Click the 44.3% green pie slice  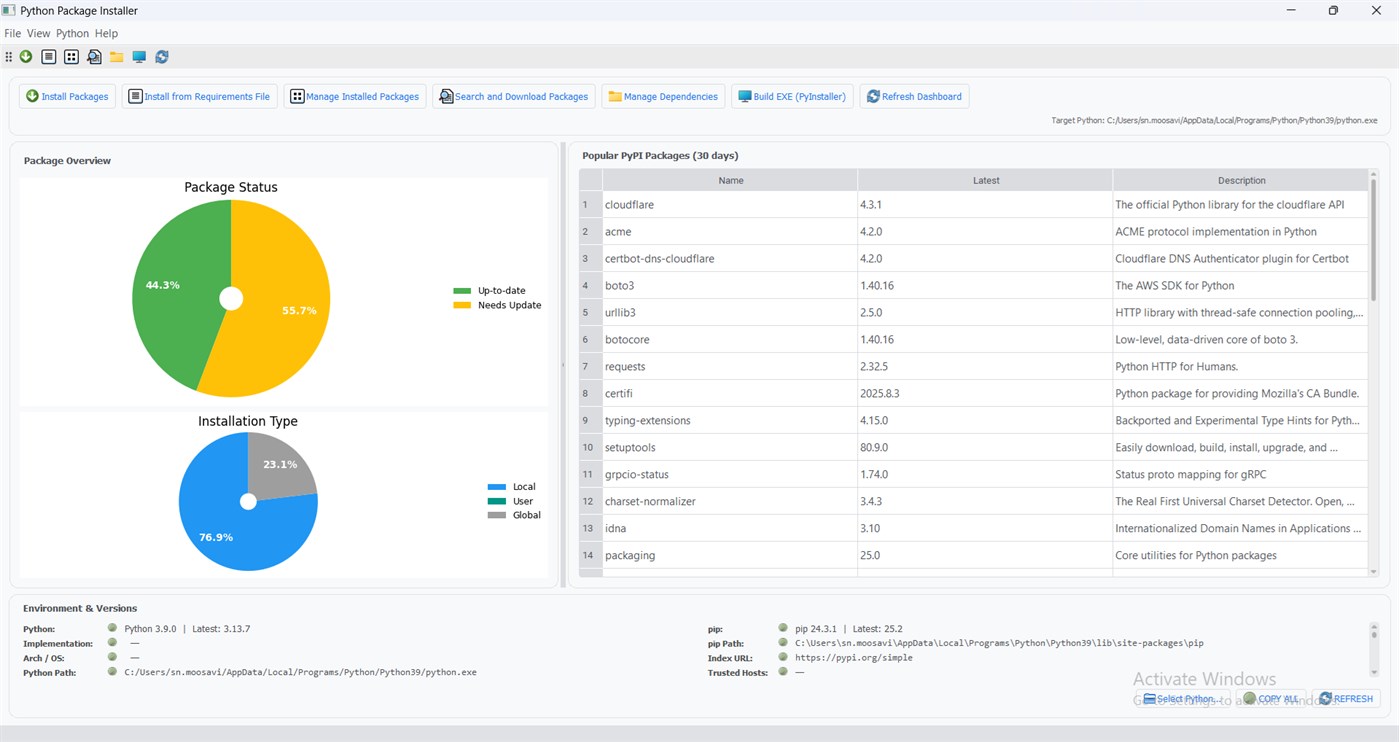[x=175, y=290]
